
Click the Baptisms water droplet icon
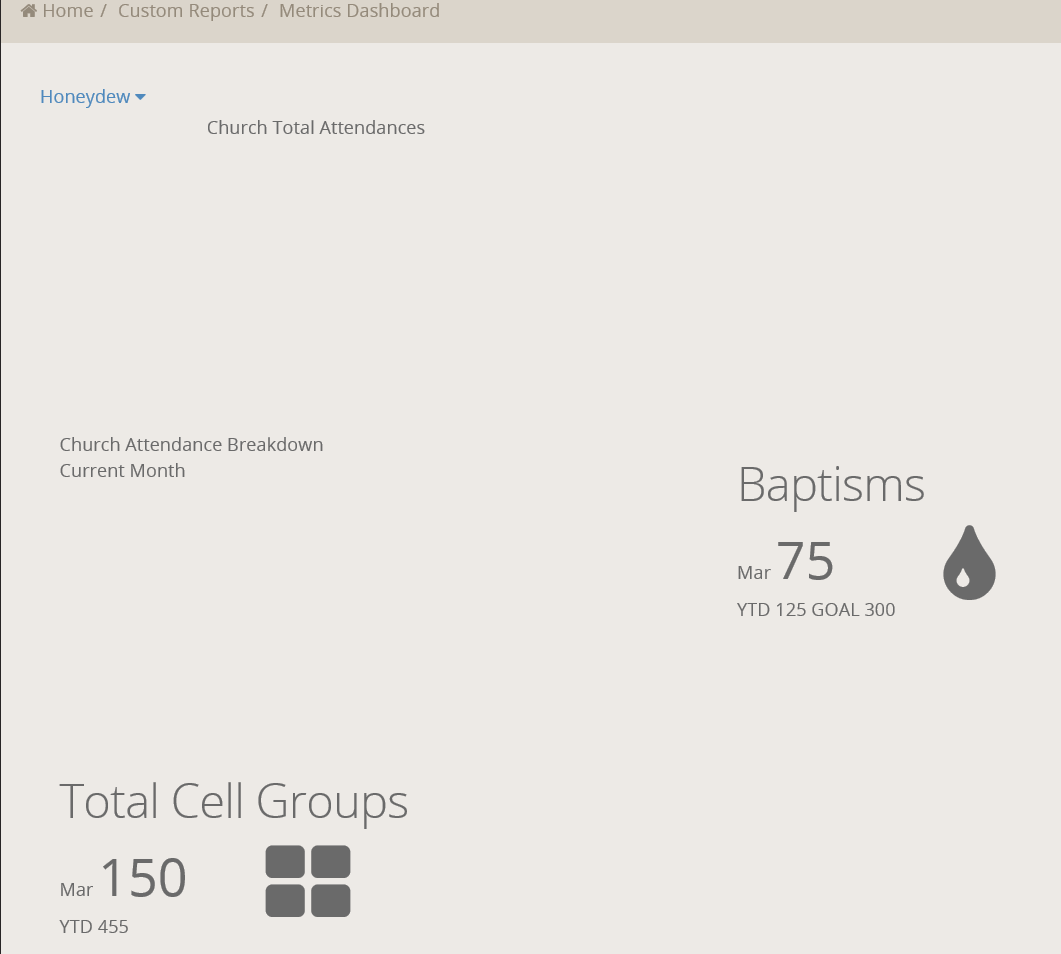click(x=969, y=563)
